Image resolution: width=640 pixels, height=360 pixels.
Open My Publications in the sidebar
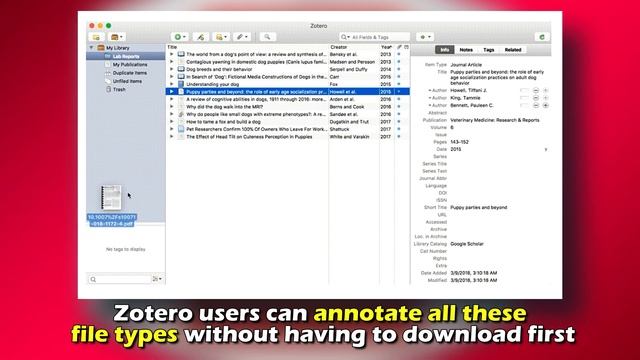130,64
